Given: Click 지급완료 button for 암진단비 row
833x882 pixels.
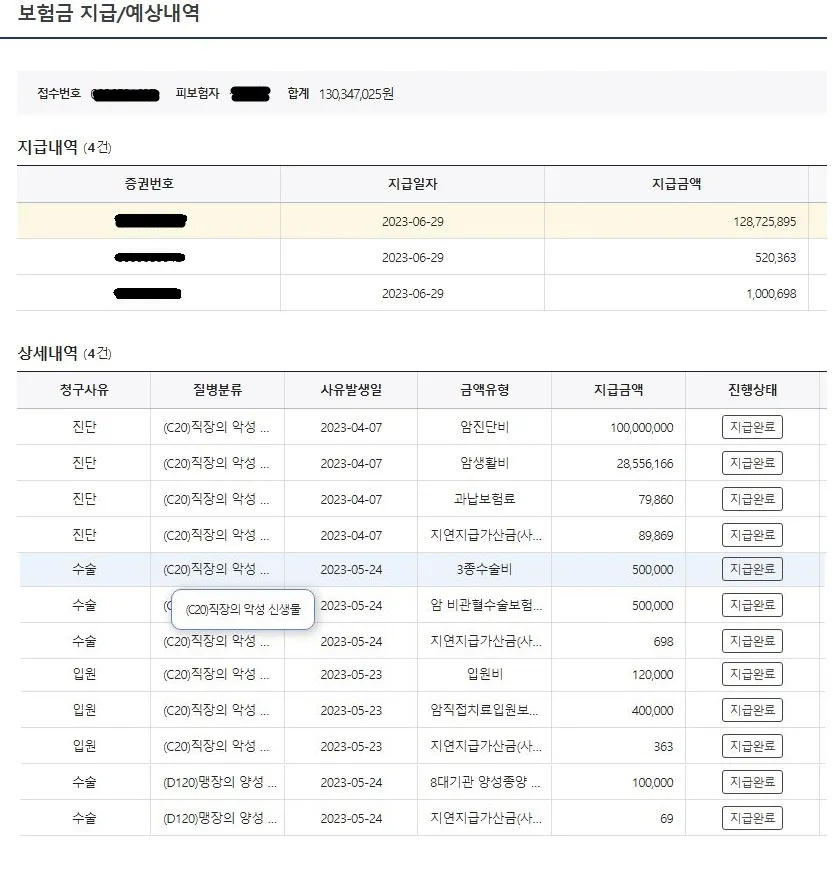Looking at the screenshot, I should [751, 426].
